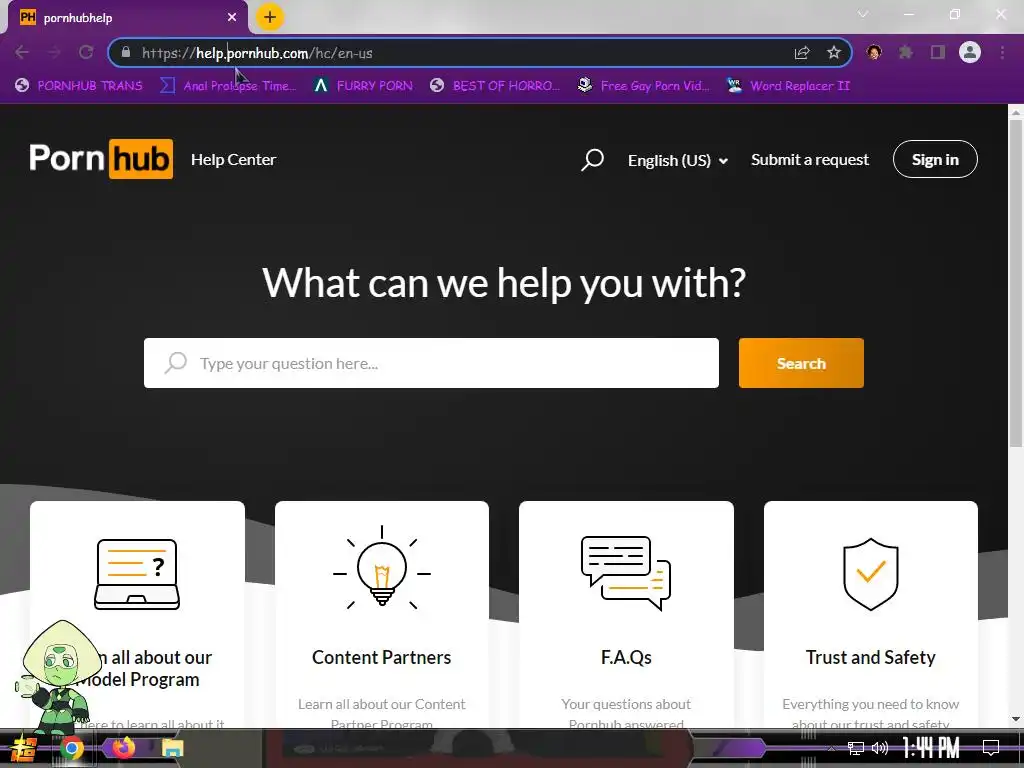This screenshot has height=768, width=1024.
Task: Click the share page icon in the address bar
Action: click(x=802, y=53)
